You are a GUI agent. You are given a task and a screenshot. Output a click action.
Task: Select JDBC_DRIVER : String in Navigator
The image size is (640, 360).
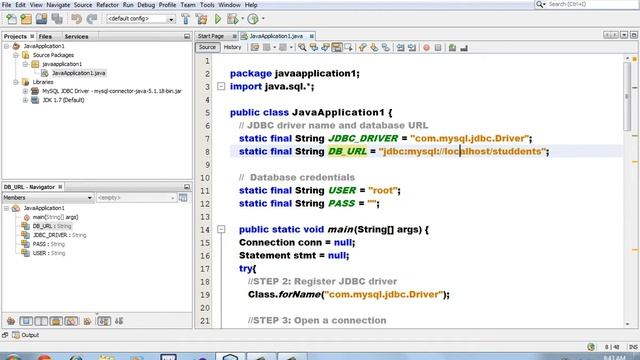[x=60, y=235]
